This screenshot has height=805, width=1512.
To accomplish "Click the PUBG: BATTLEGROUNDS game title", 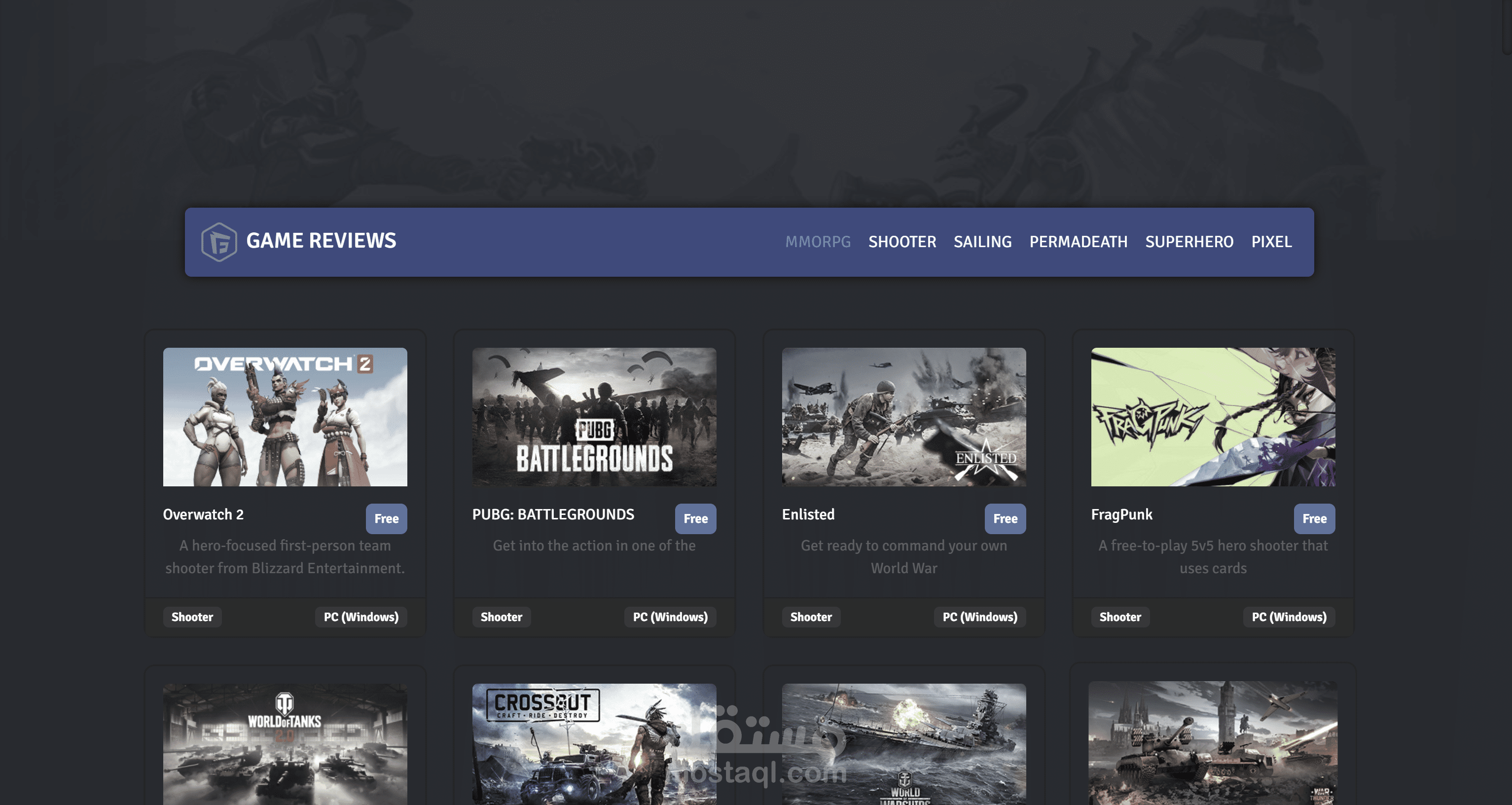I will tap(553, 514).
